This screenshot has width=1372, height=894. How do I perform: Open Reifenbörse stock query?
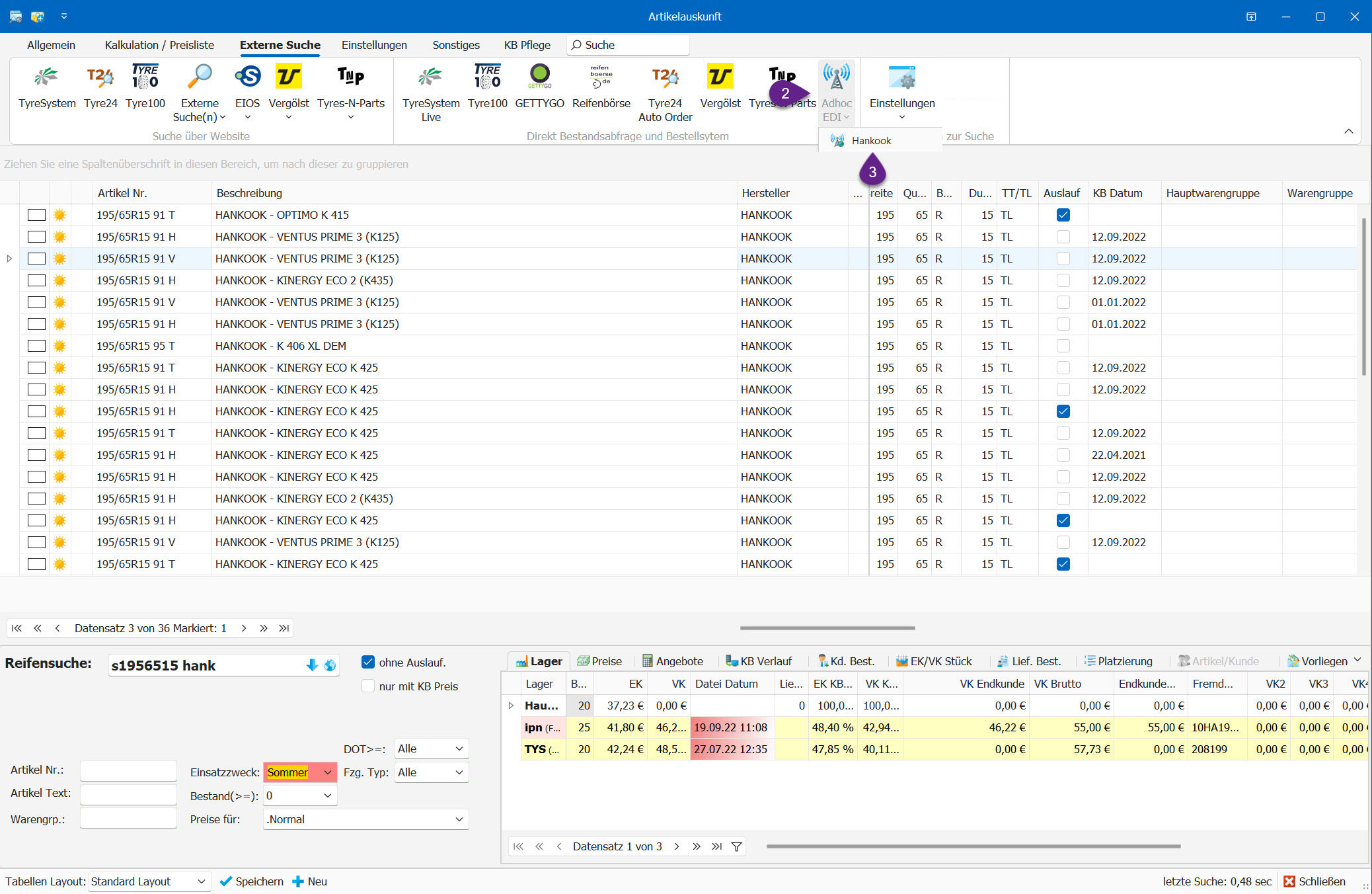(601, 87)
